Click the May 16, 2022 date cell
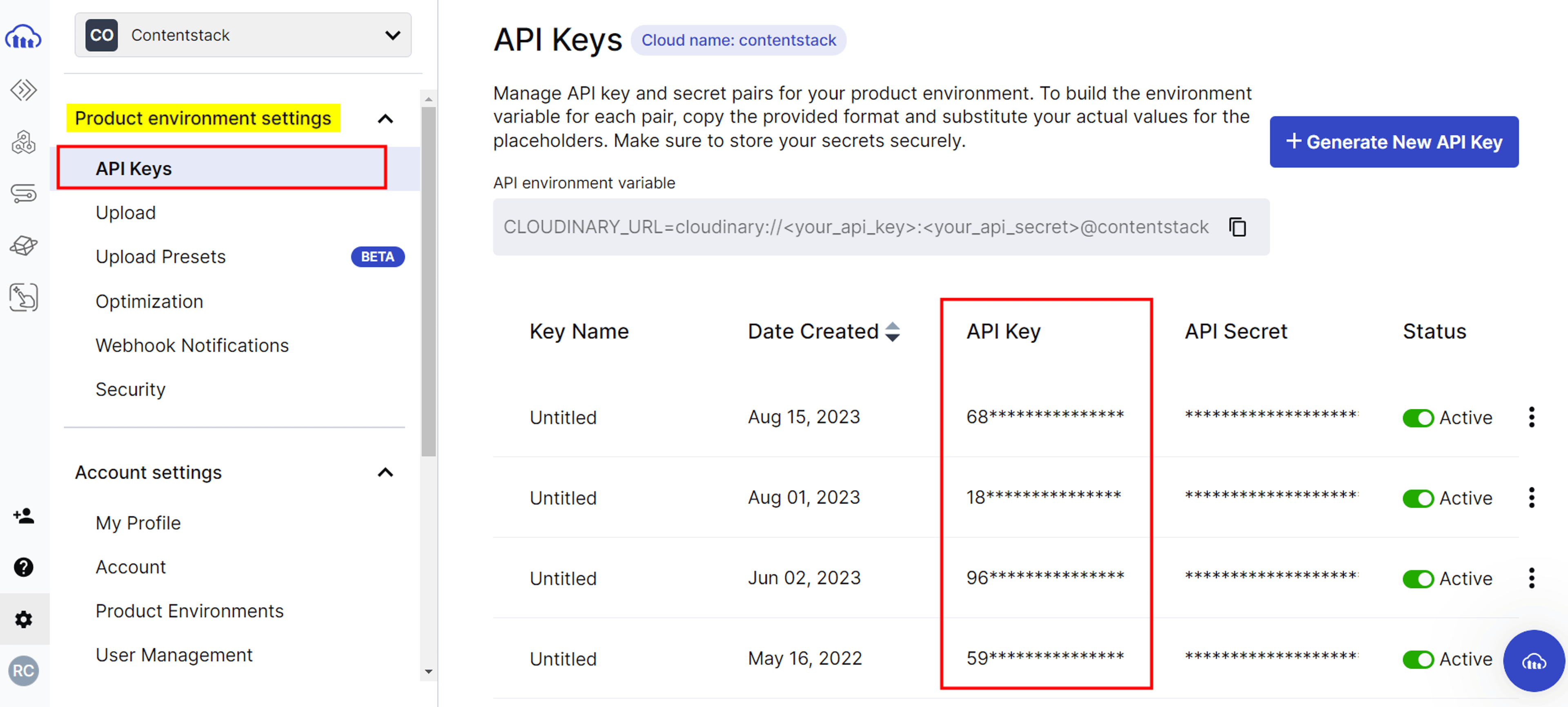The height and width of the screenshot is (707, 1568). (x=805, y=658)
